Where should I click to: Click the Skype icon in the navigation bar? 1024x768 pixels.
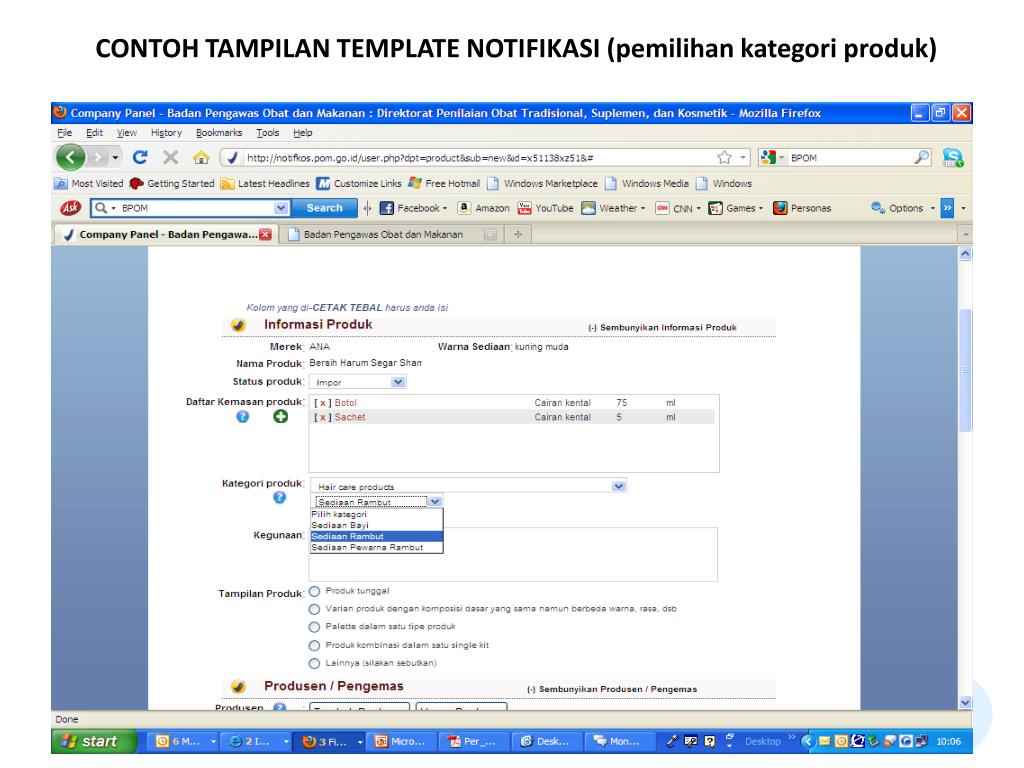(x=953, y=157)
